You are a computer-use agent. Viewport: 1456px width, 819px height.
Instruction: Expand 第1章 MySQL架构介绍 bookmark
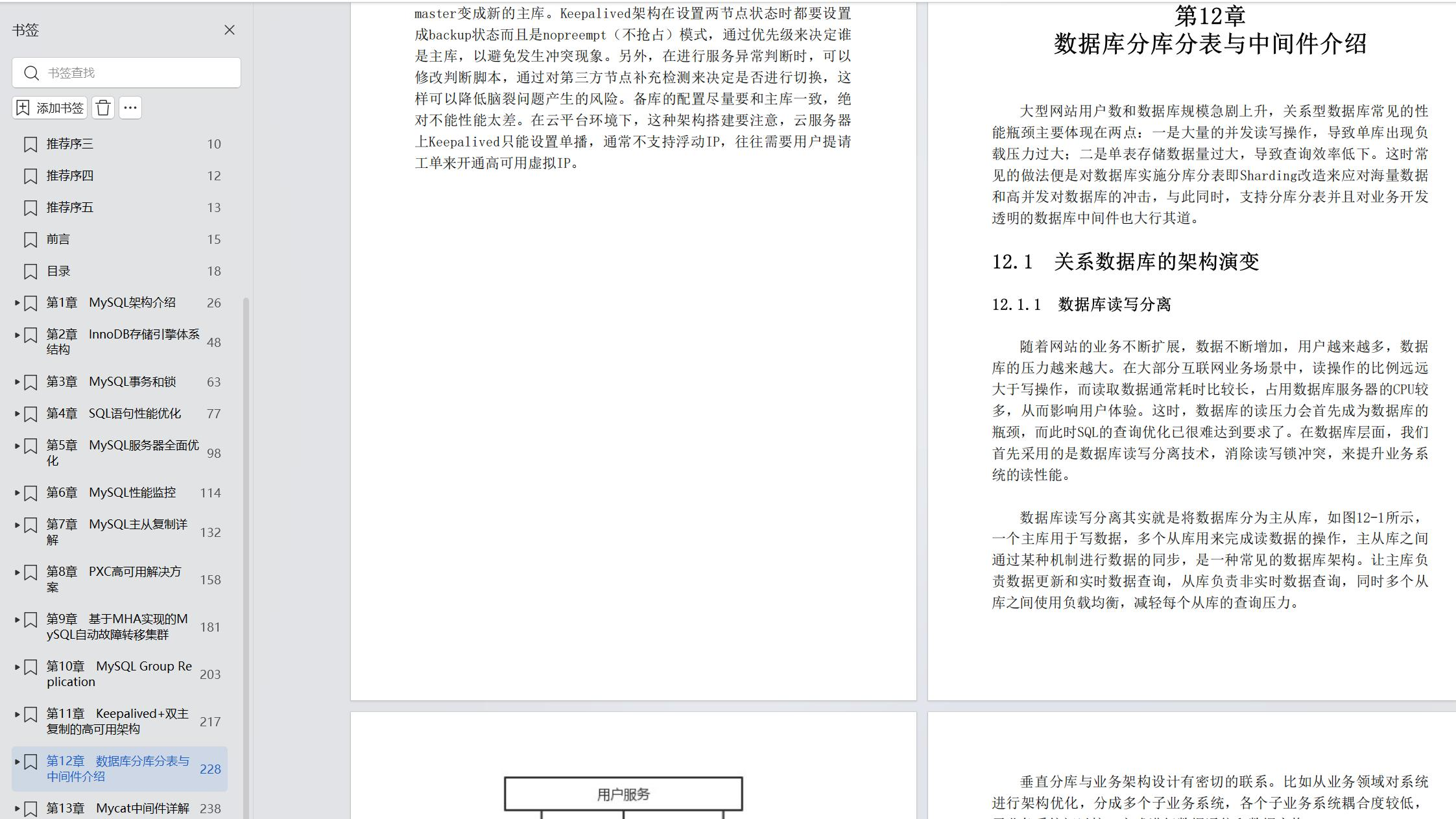tap(17, 303)
